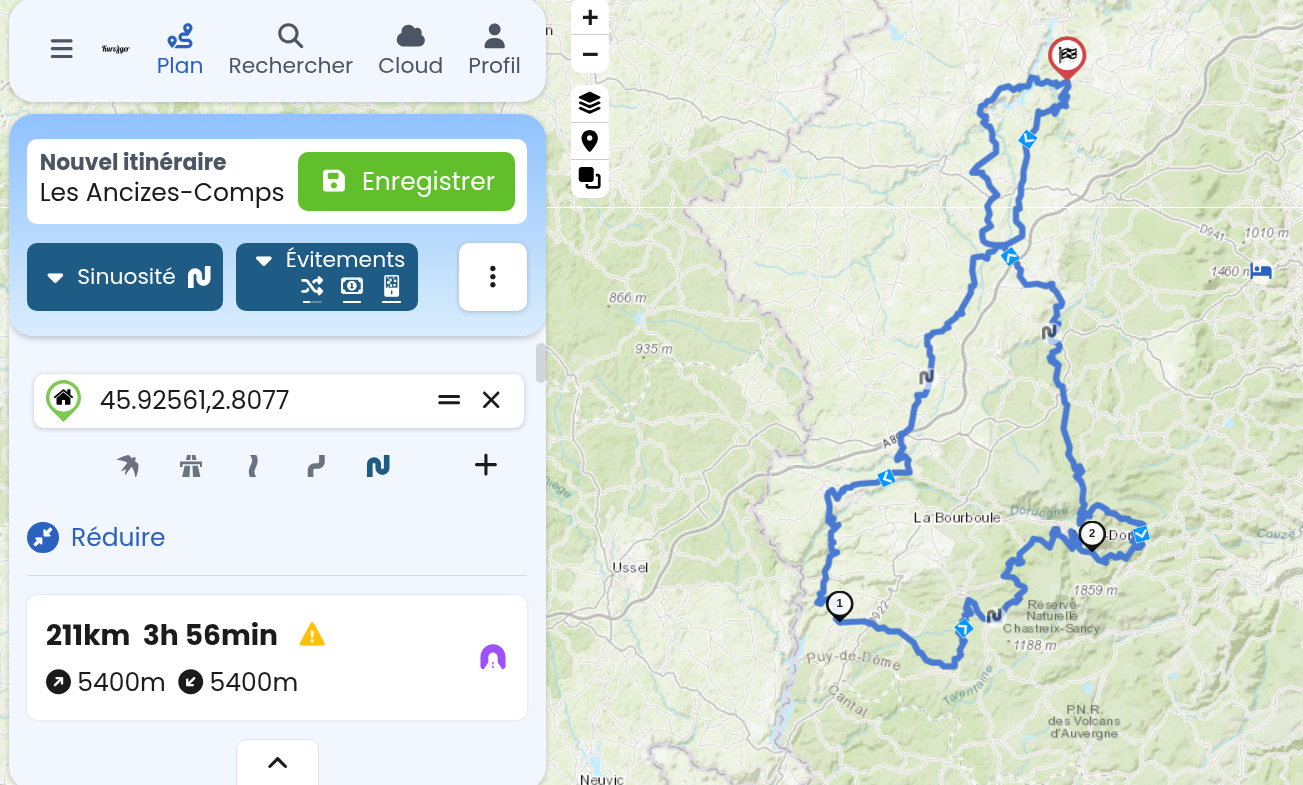Open the Profil page
Viewport: 1303px width, 785px height.
(494, 51)
